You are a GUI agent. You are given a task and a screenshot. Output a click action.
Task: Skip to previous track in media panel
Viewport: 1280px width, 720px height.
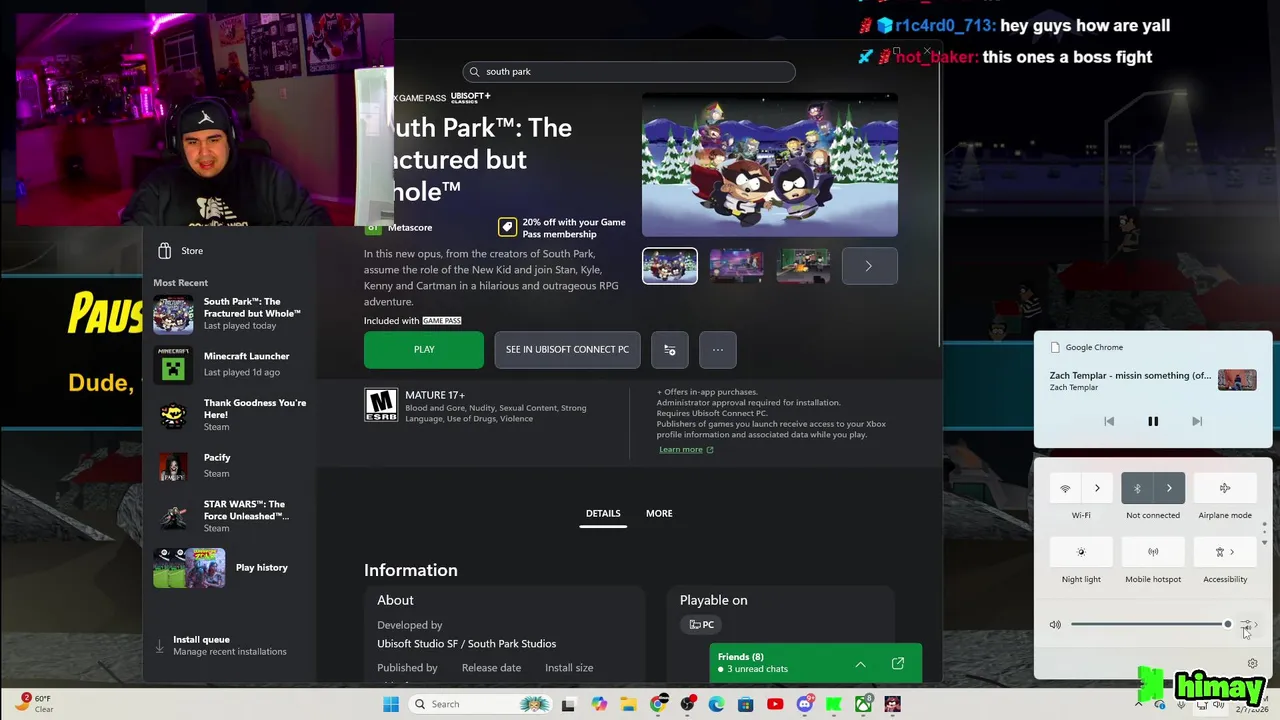(x=1109, y=421)
